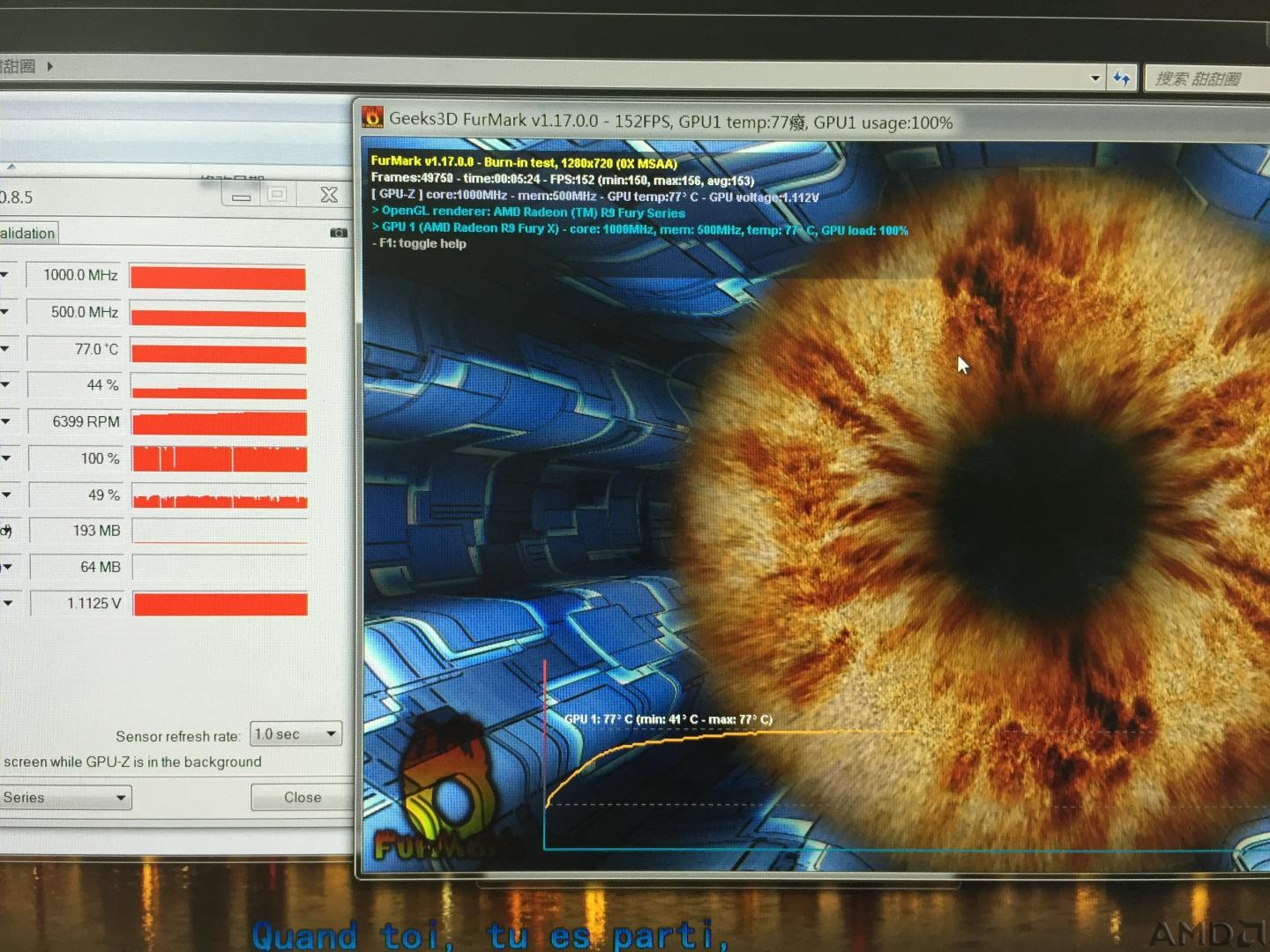Click the 'OpenGL renderer: AMD Radeon' line

[x=528, y=212]
